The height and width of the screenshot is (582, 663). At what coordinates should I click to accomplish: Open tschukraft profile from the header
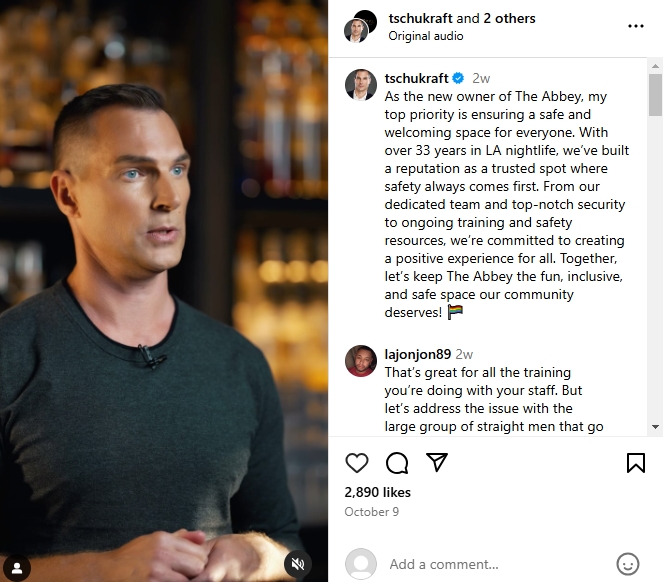point(420,19)
